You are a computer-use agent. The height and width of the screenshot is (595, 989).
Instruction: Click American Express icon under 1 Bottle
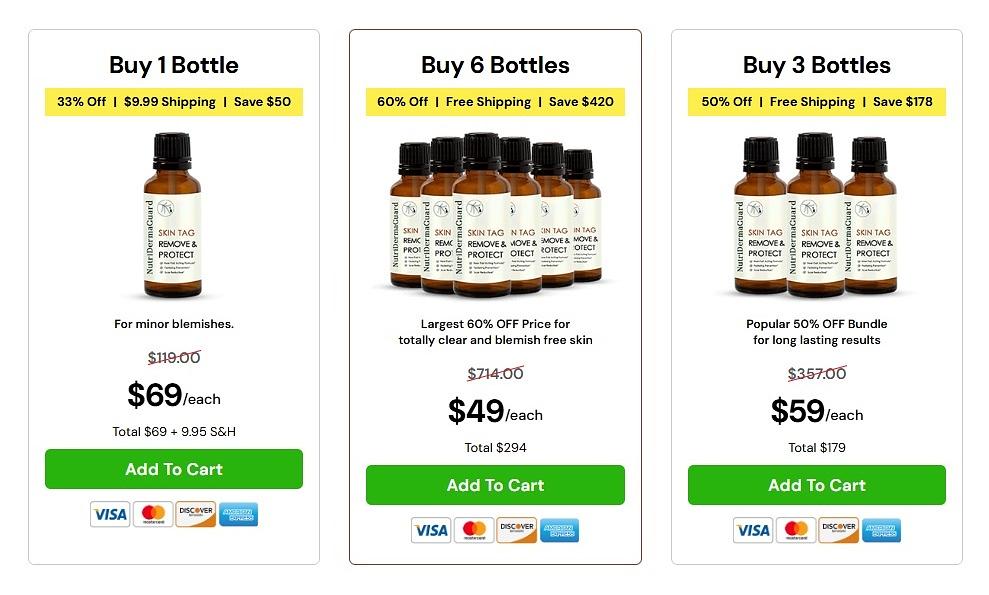click(x=239, y=514)
